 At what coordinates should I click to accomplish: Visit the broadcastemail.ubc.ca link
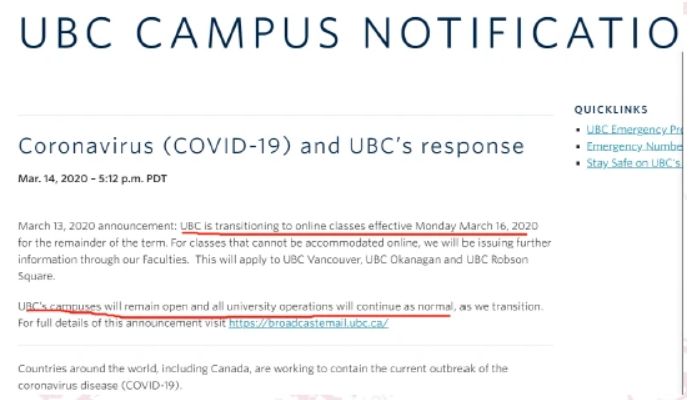307,323
